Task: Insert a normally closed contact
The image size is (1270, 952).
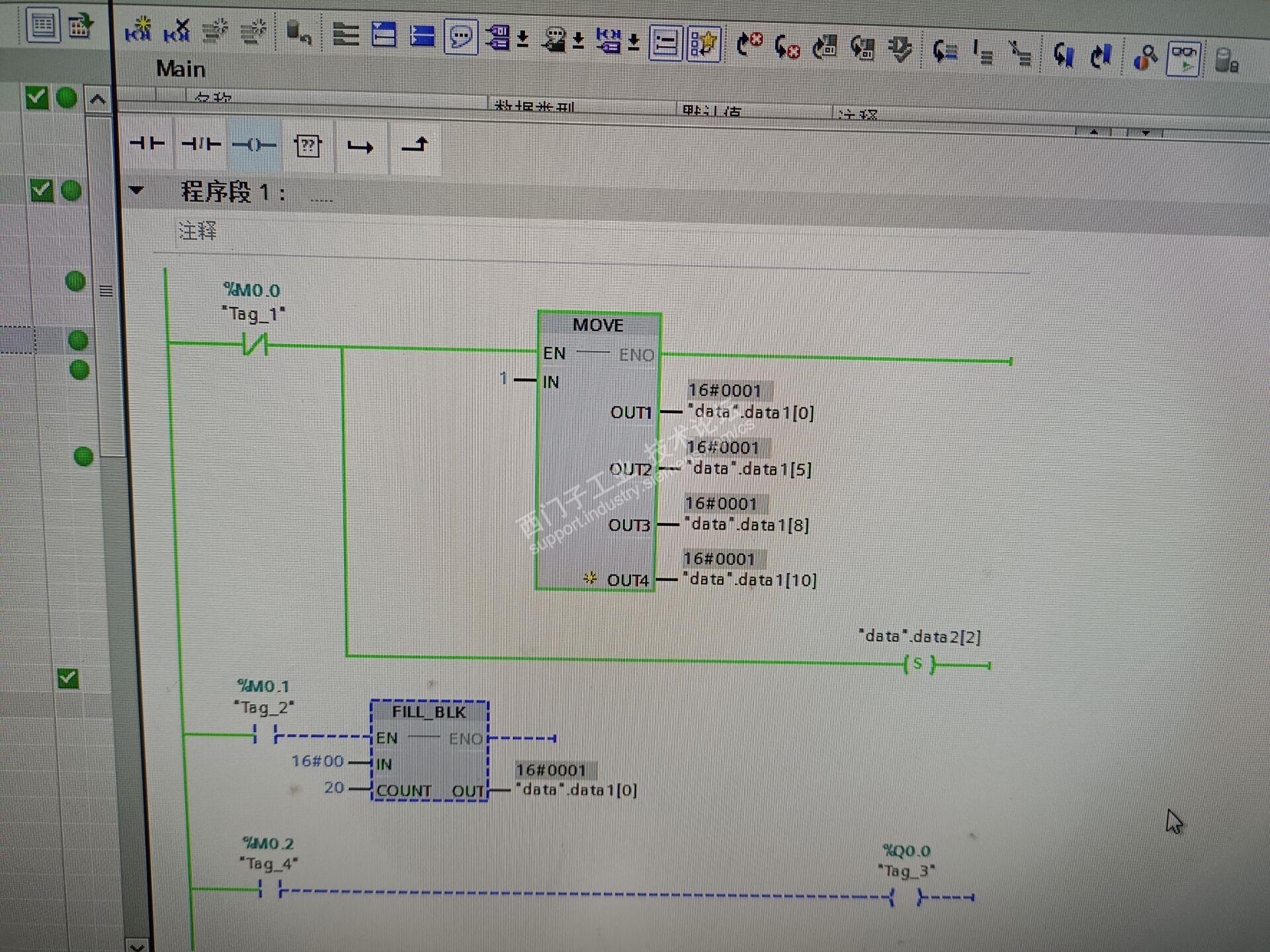Action: click(201, 144)
